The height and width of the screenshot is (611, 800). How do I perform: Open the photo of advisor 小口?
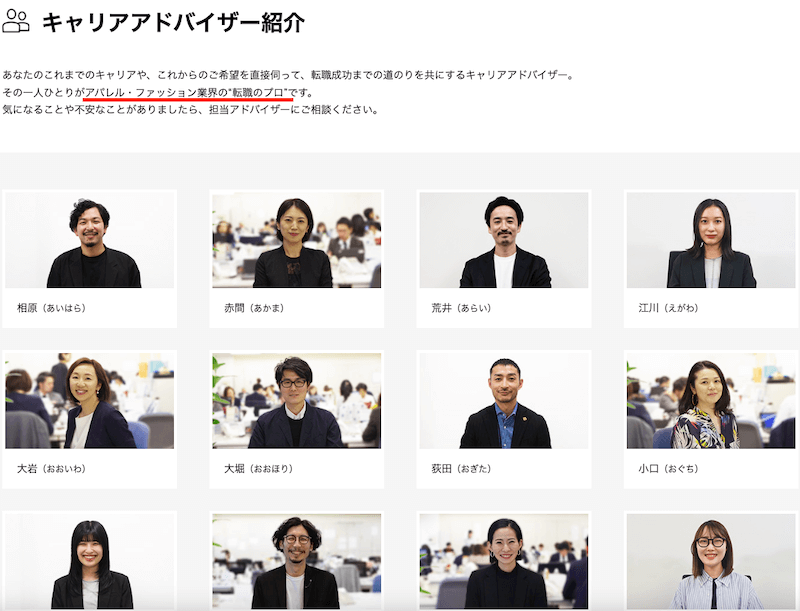pyautogui.click(x=711, y=401)
